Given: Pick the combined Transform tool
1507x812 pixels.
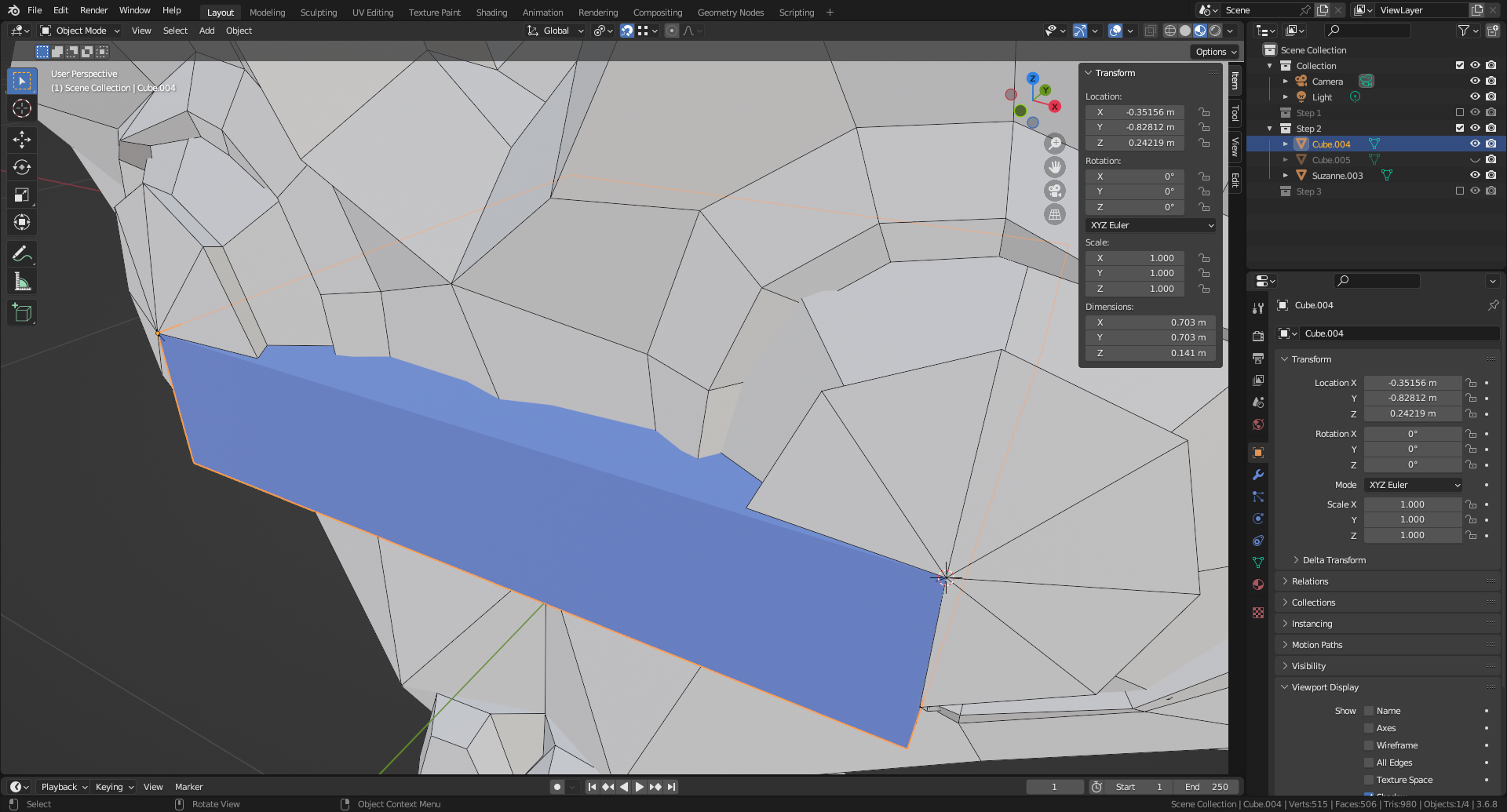Looking at the screenshot, I should [22, 222].
